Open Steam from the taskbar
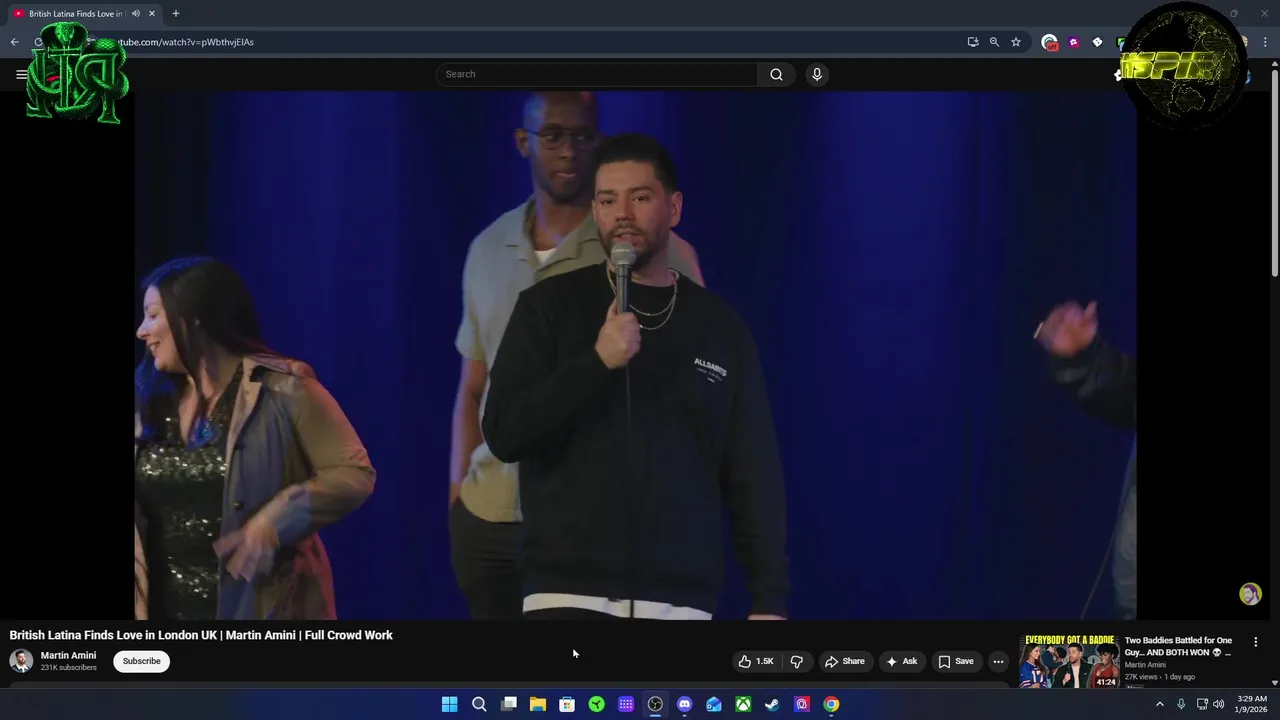This screenshot has height=720, width=1280. [772, 704]
